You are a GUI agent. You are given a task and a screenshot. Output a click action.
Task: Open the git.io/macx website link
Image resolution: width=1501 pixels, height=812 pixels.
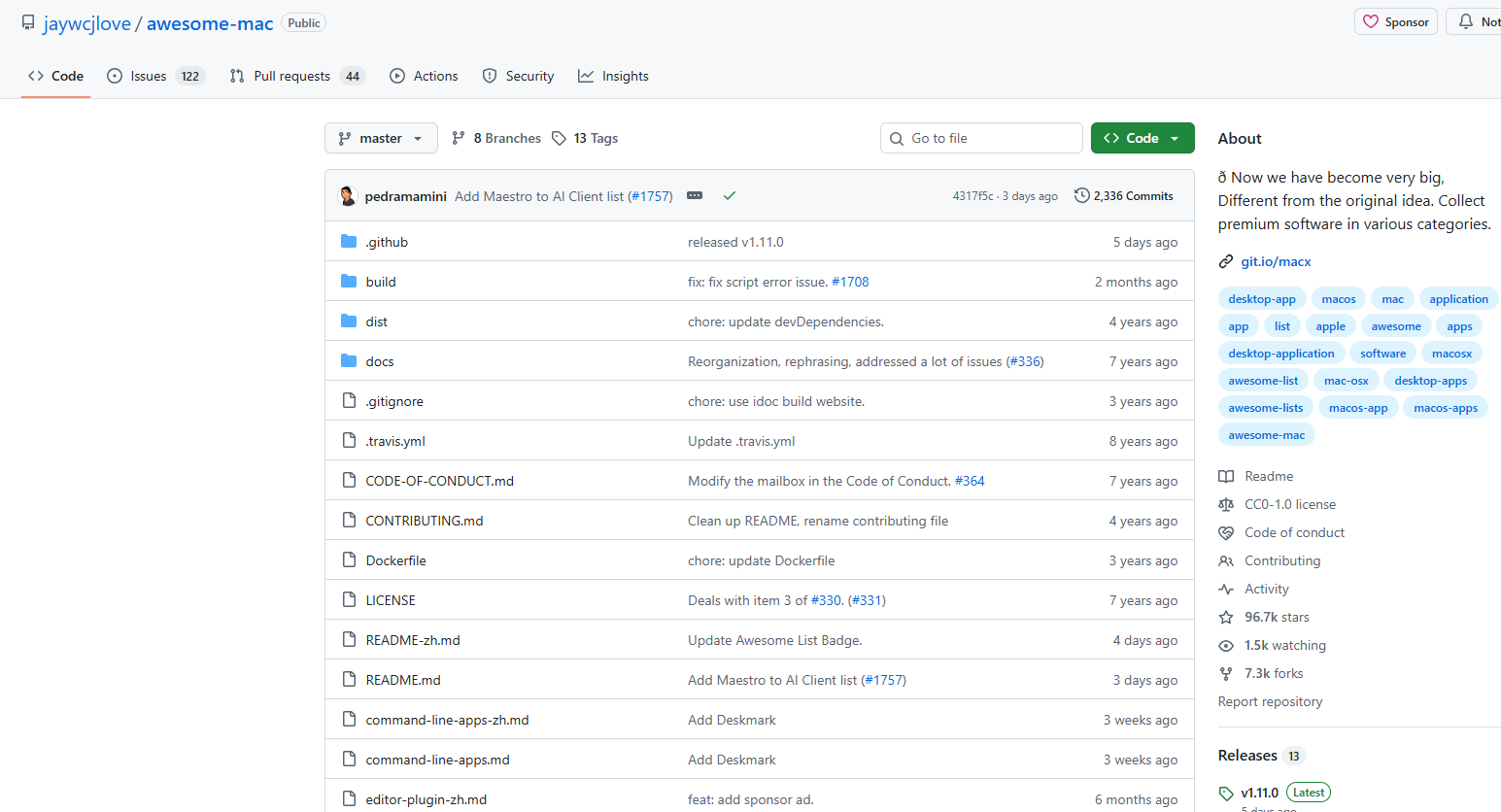point(1276,261)
